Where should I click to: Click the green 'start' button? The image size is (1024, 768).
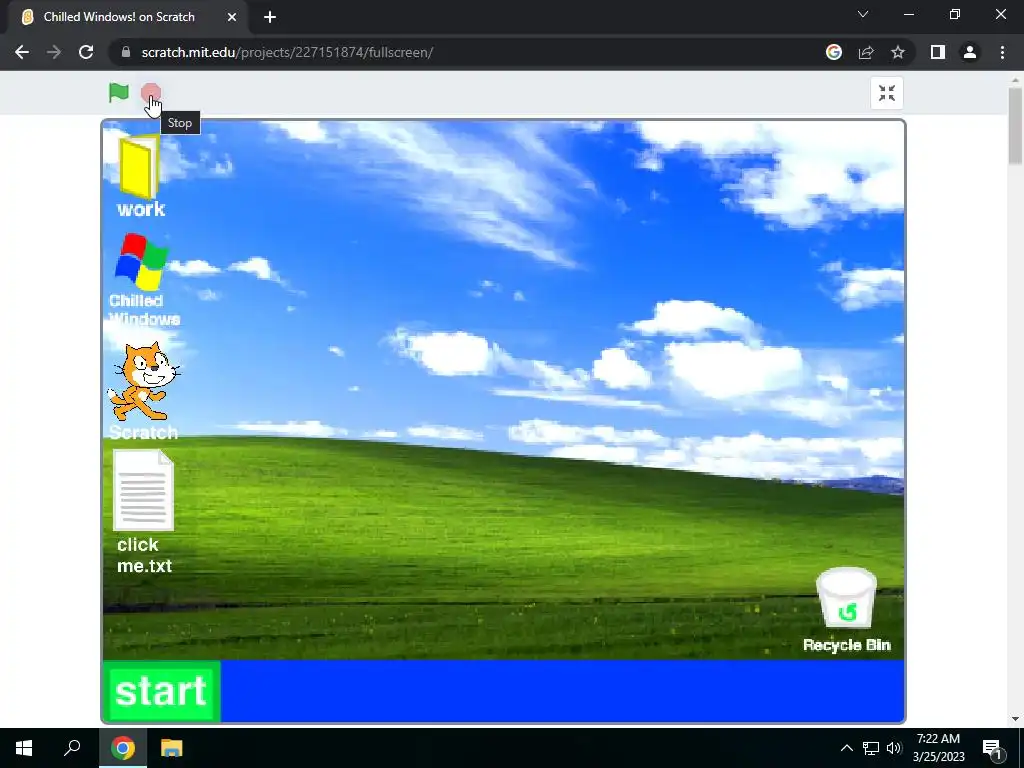161,691
